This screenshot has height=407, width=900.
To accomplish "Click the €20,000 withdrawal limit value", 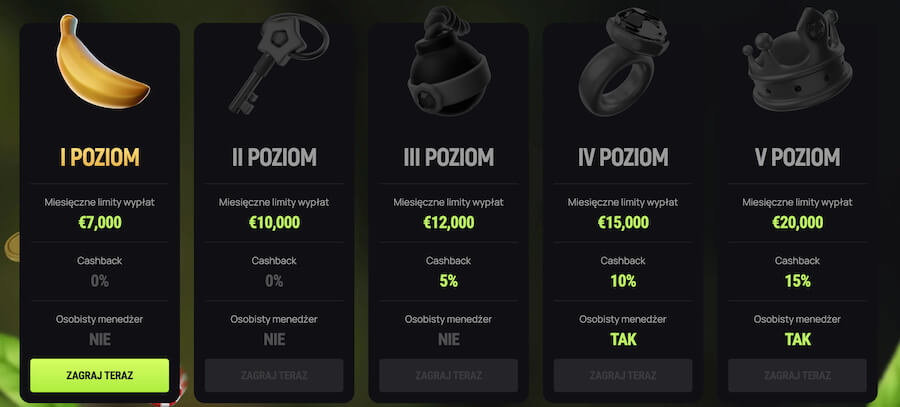I will [x=797, y=222].
